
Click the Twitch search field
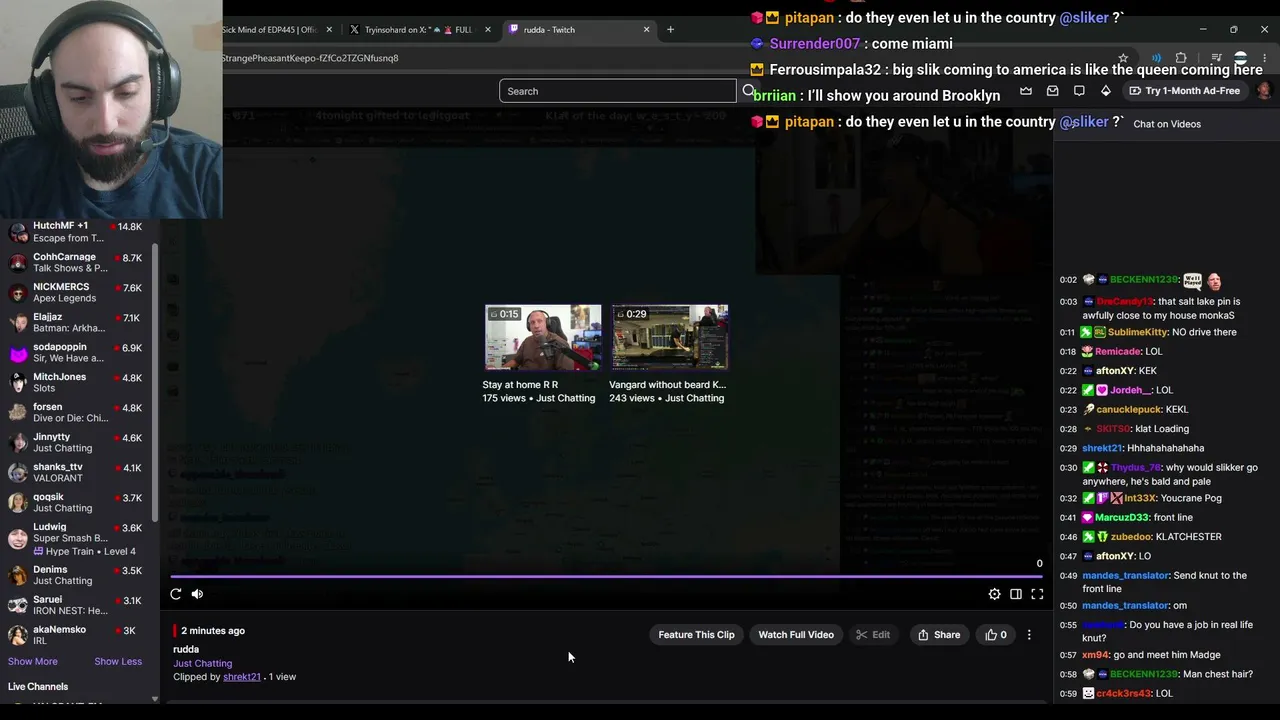[617, 91]
